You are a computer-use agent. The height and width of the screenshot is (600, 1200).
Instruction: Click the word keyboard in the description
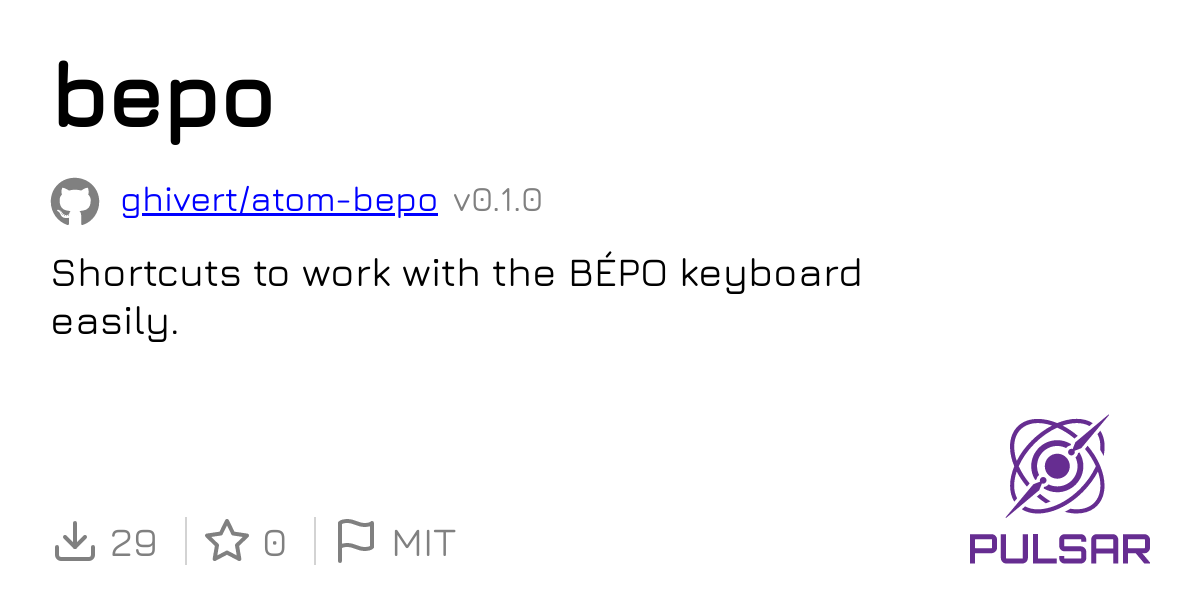click(x=770, y=273)
